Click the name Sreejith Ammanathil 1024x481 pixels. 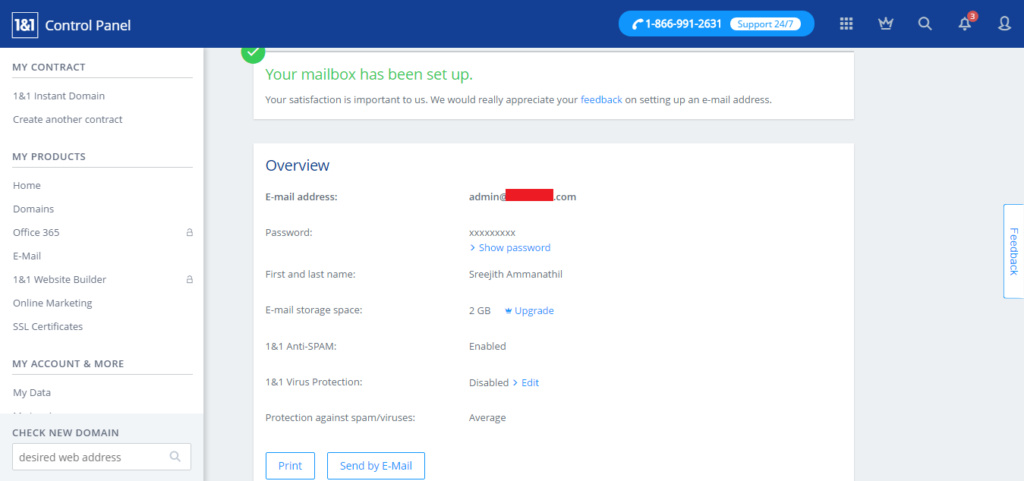(x=515, y=274)
